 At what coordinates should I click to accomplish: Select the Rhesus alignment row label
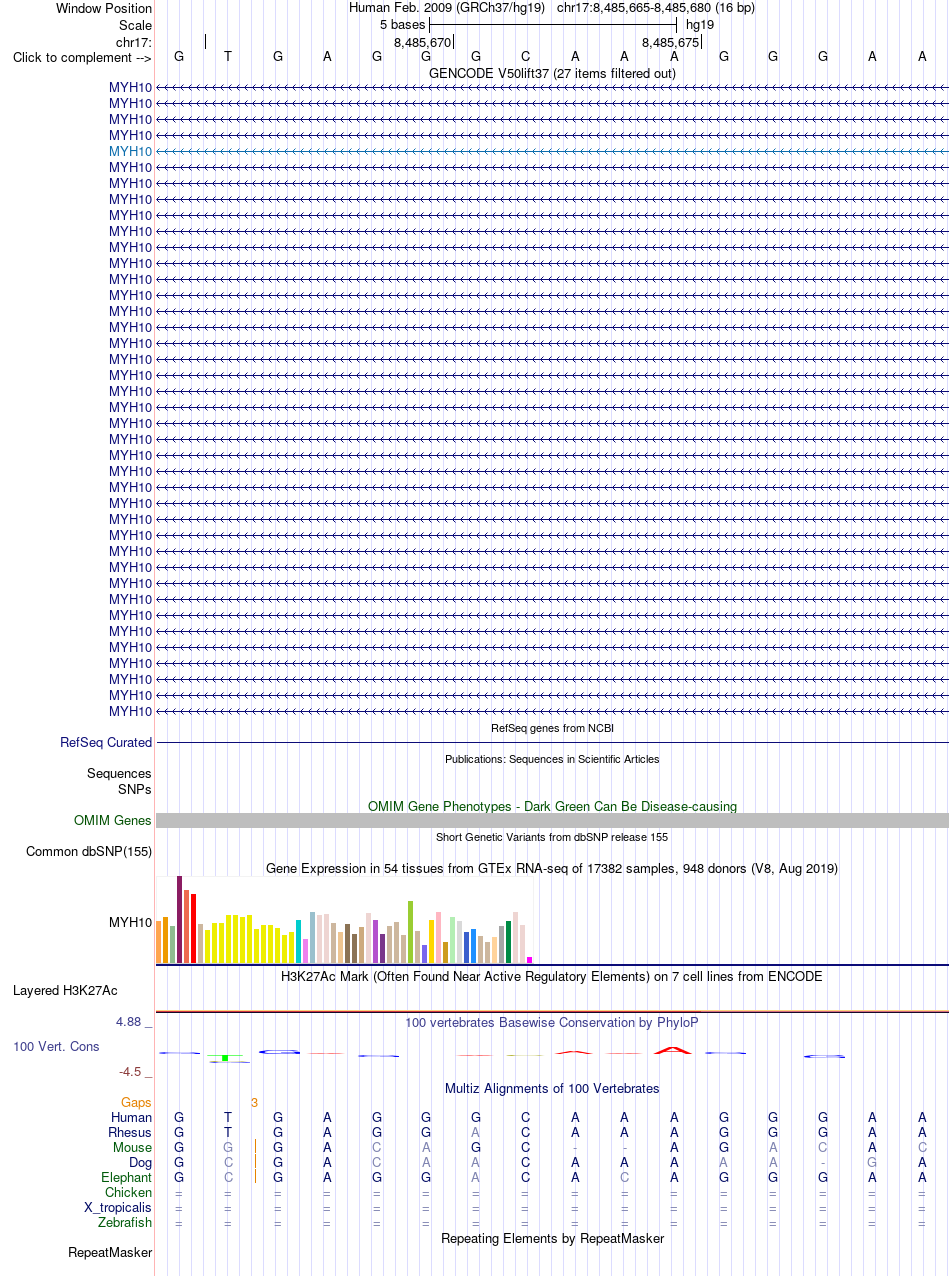(x=129, y=1133)
